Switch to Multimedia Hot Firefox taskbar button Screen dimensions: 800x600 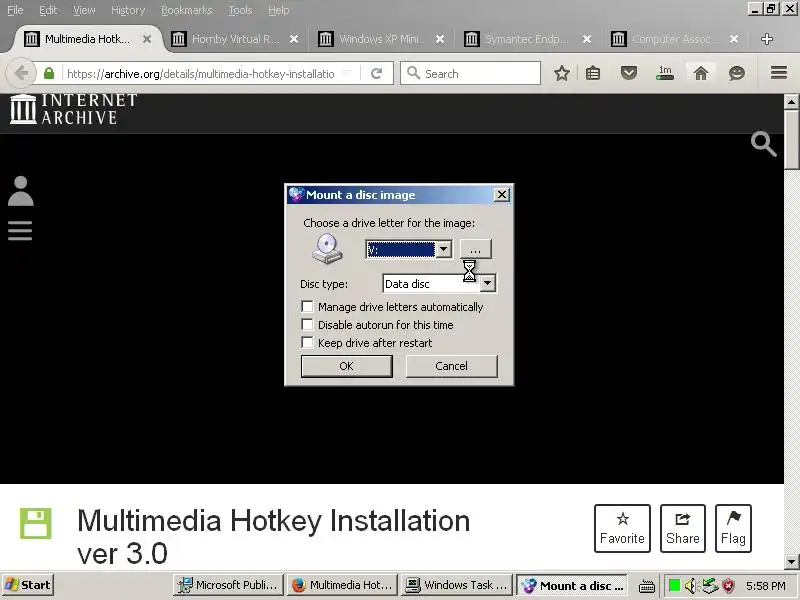[342, 585]
